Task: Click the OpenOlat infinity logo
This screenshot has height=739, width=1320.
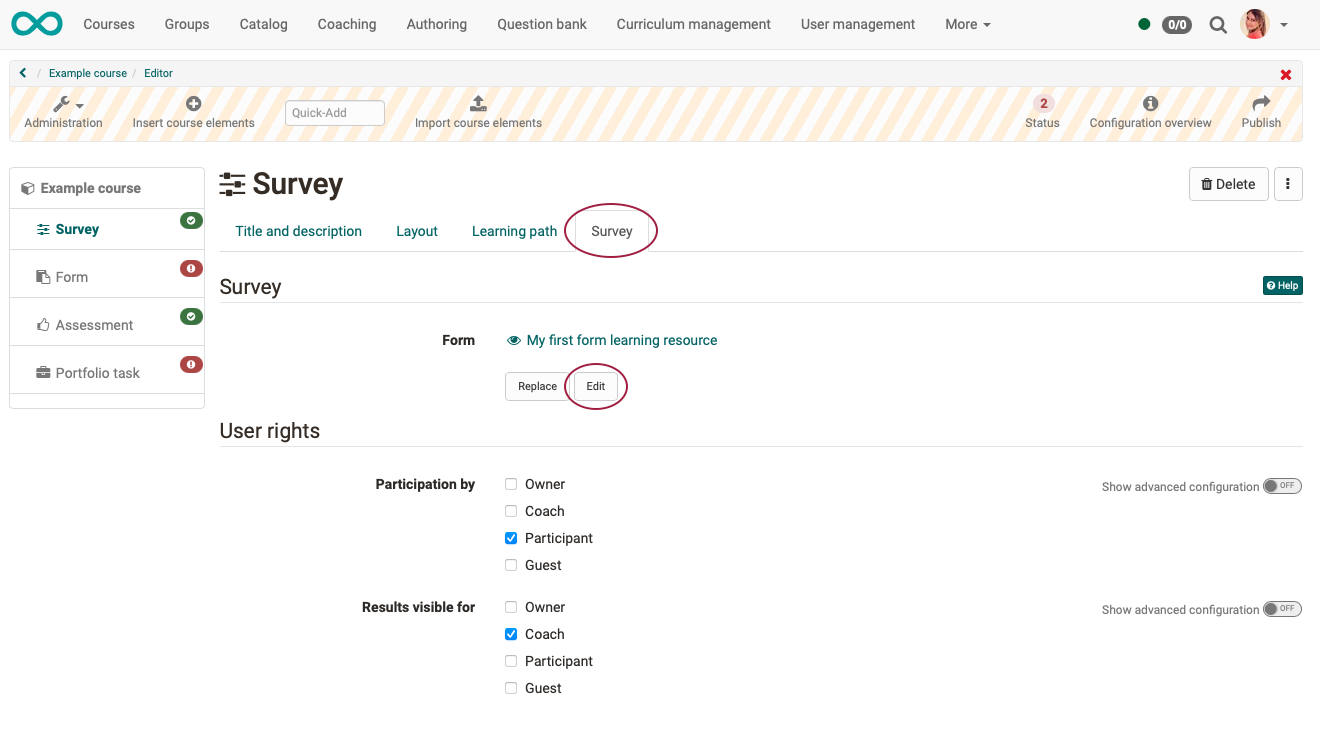Action: (x=36, y=23)
